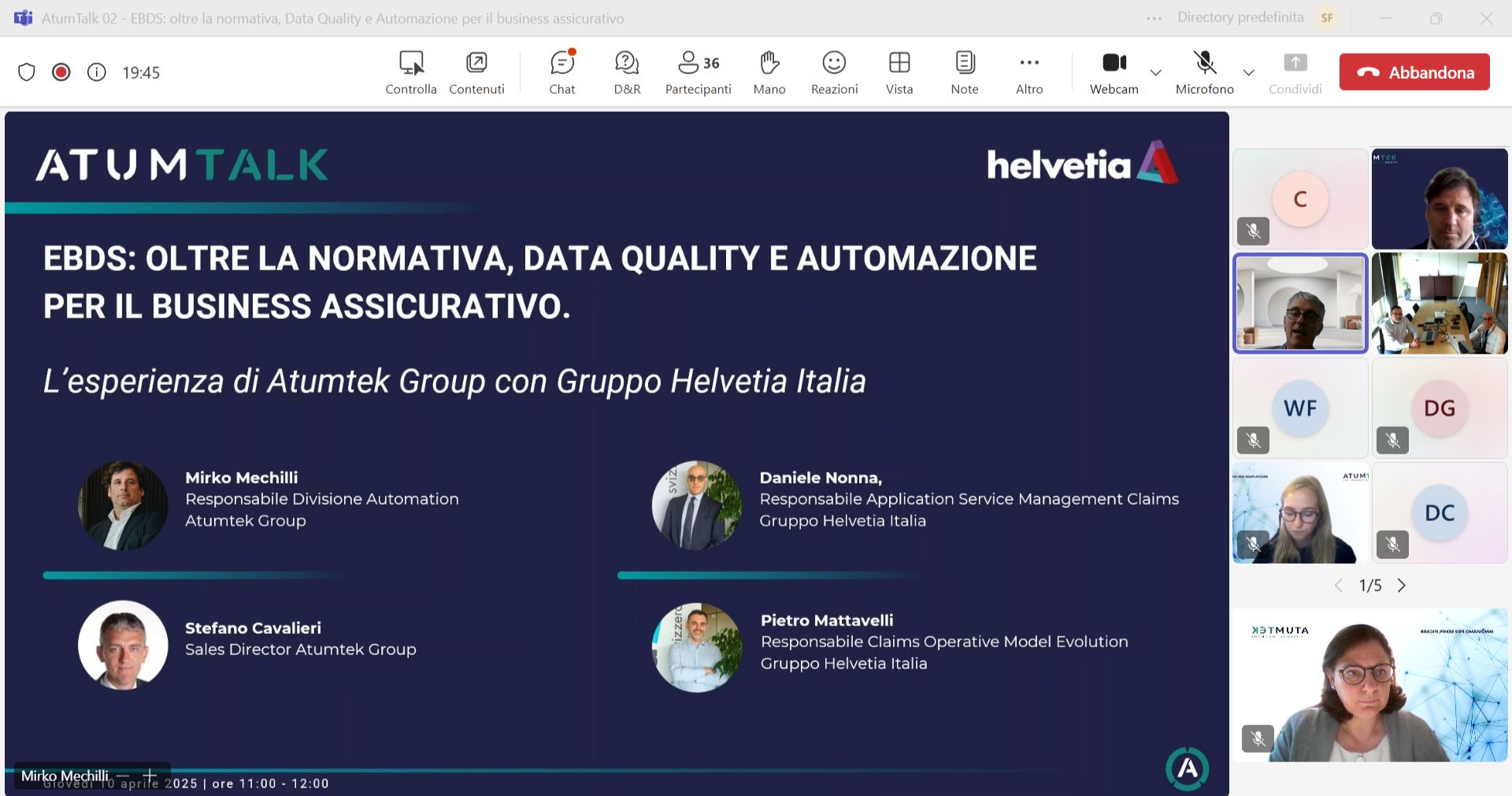Unmute the Microfono

click(1204, 72)
